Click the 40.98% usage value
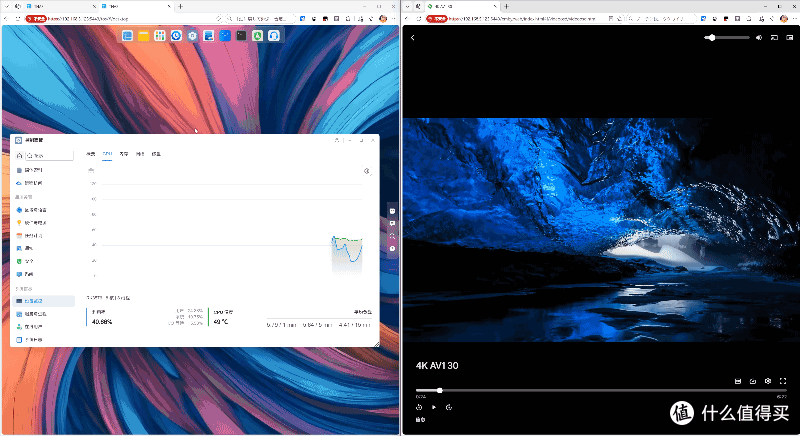This screenshot has width=800, height=436. click(102, 322)
